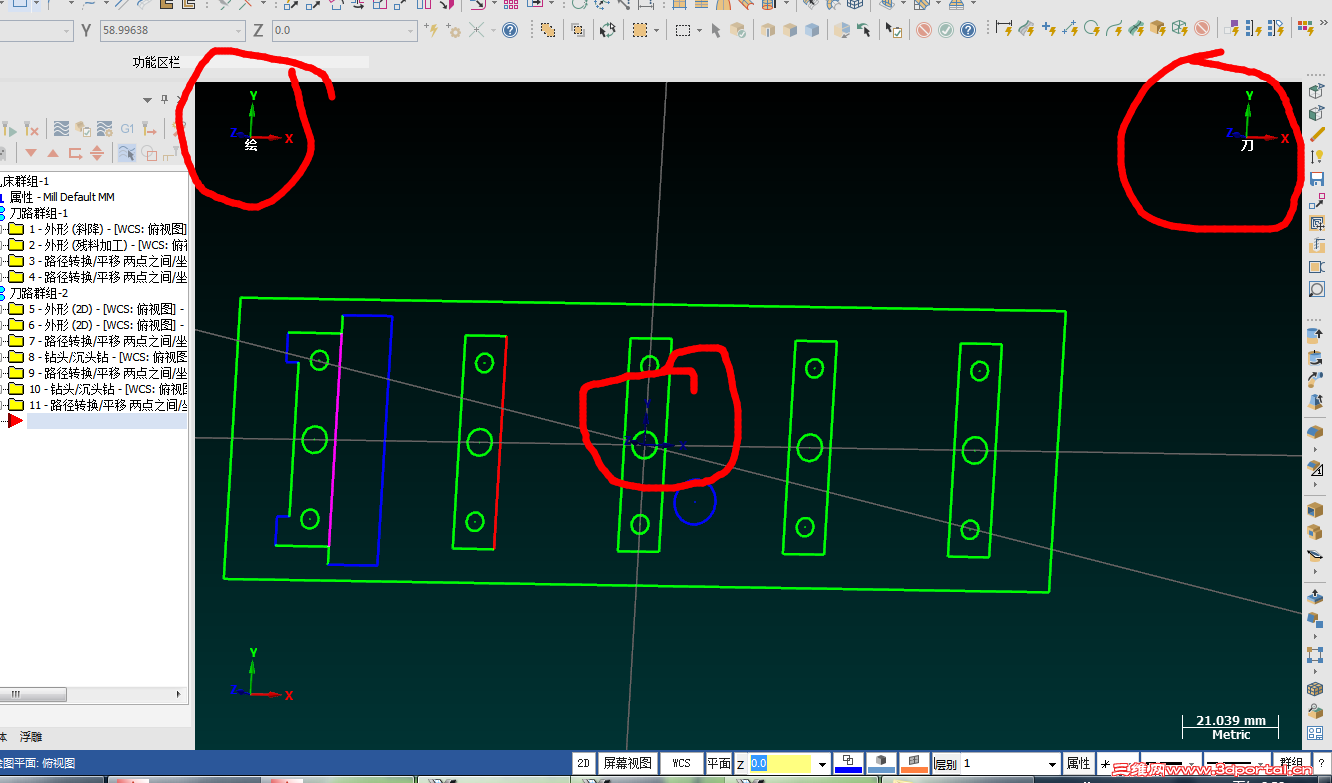
Task: Click the quick solid box lightning icon
Action: pos(1158,28)
